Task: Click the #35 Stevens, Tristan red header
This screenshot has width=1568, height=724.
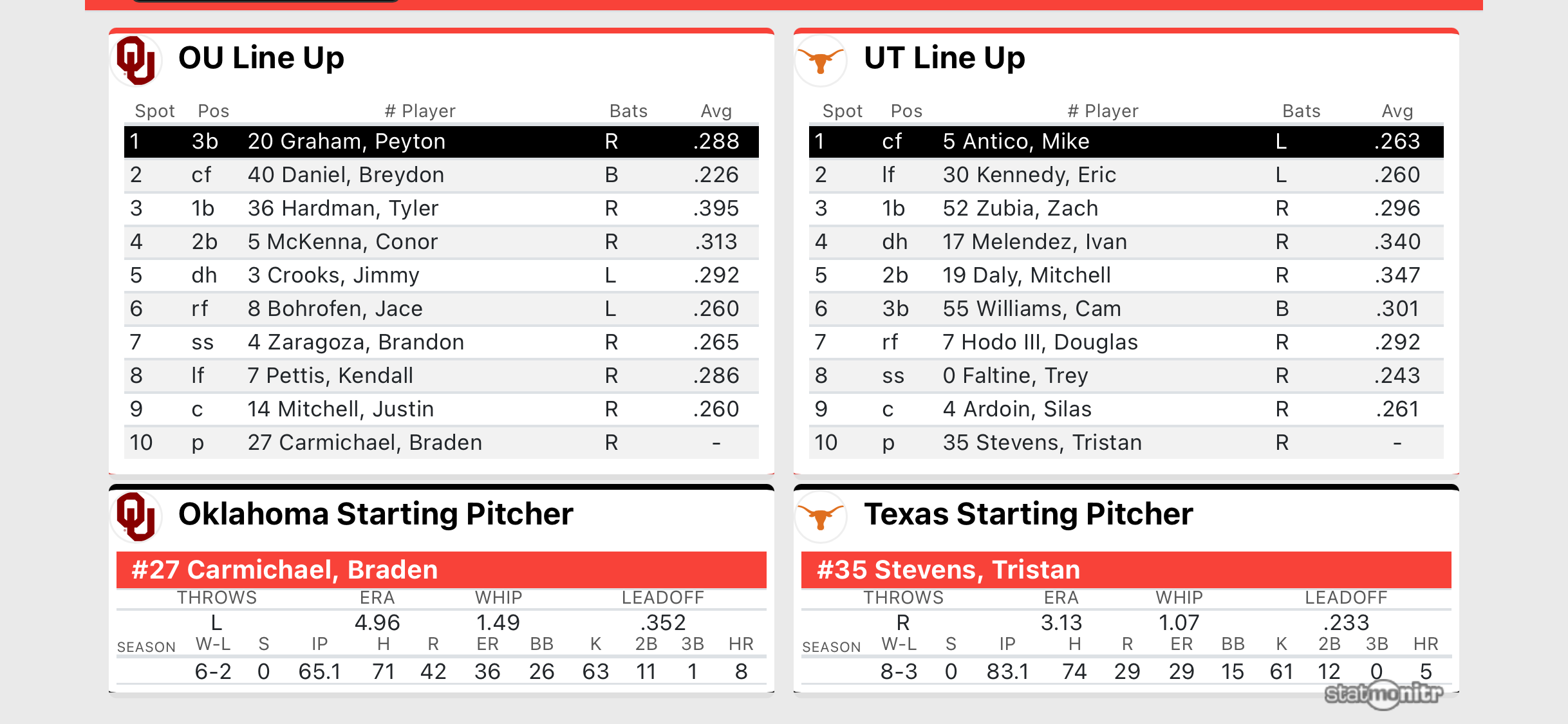Action: [x=1125, y=570]
